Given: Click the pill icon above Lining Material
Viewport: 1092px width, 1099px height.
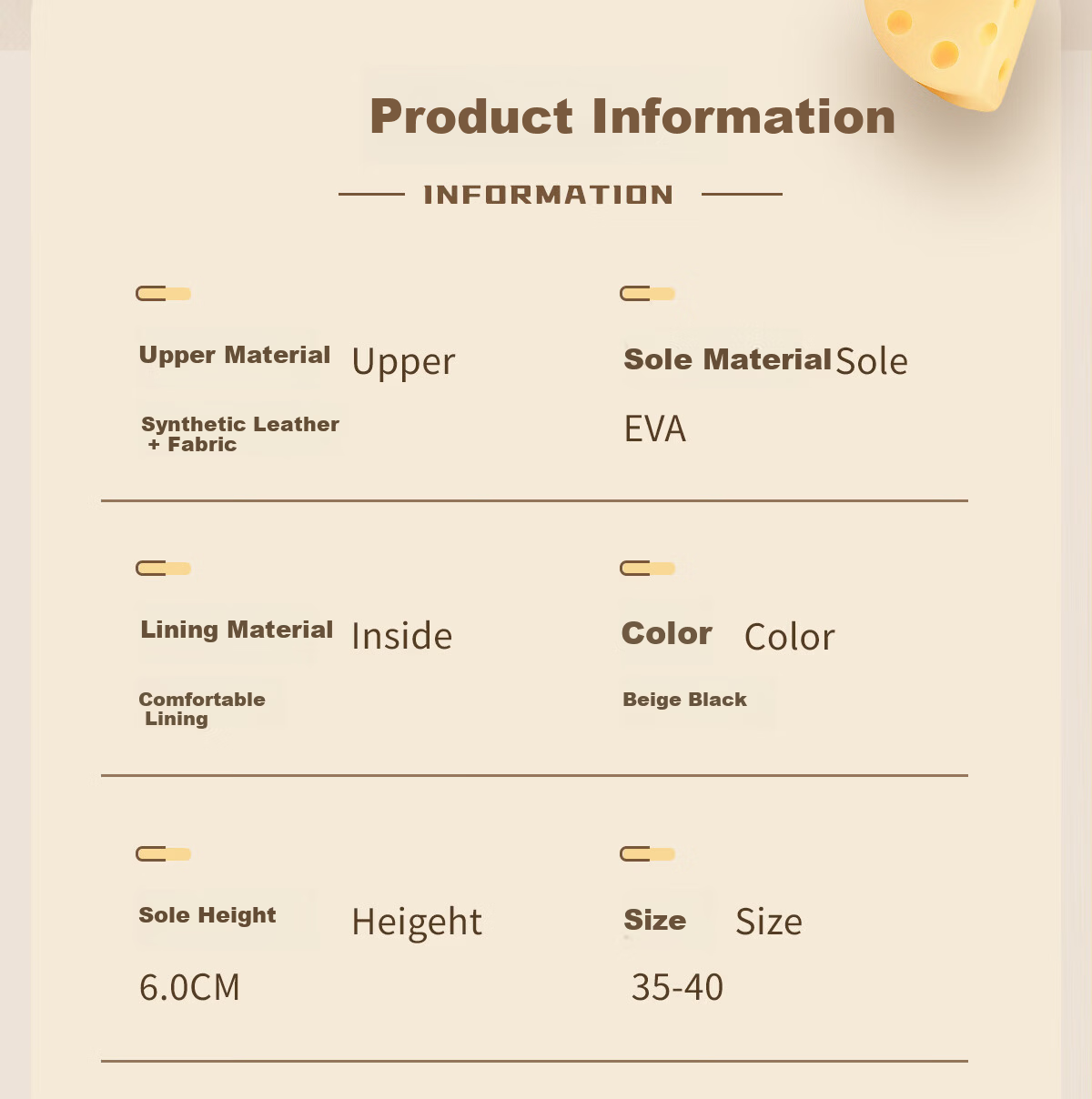Looking at the screenshot, I should [164, 568].
